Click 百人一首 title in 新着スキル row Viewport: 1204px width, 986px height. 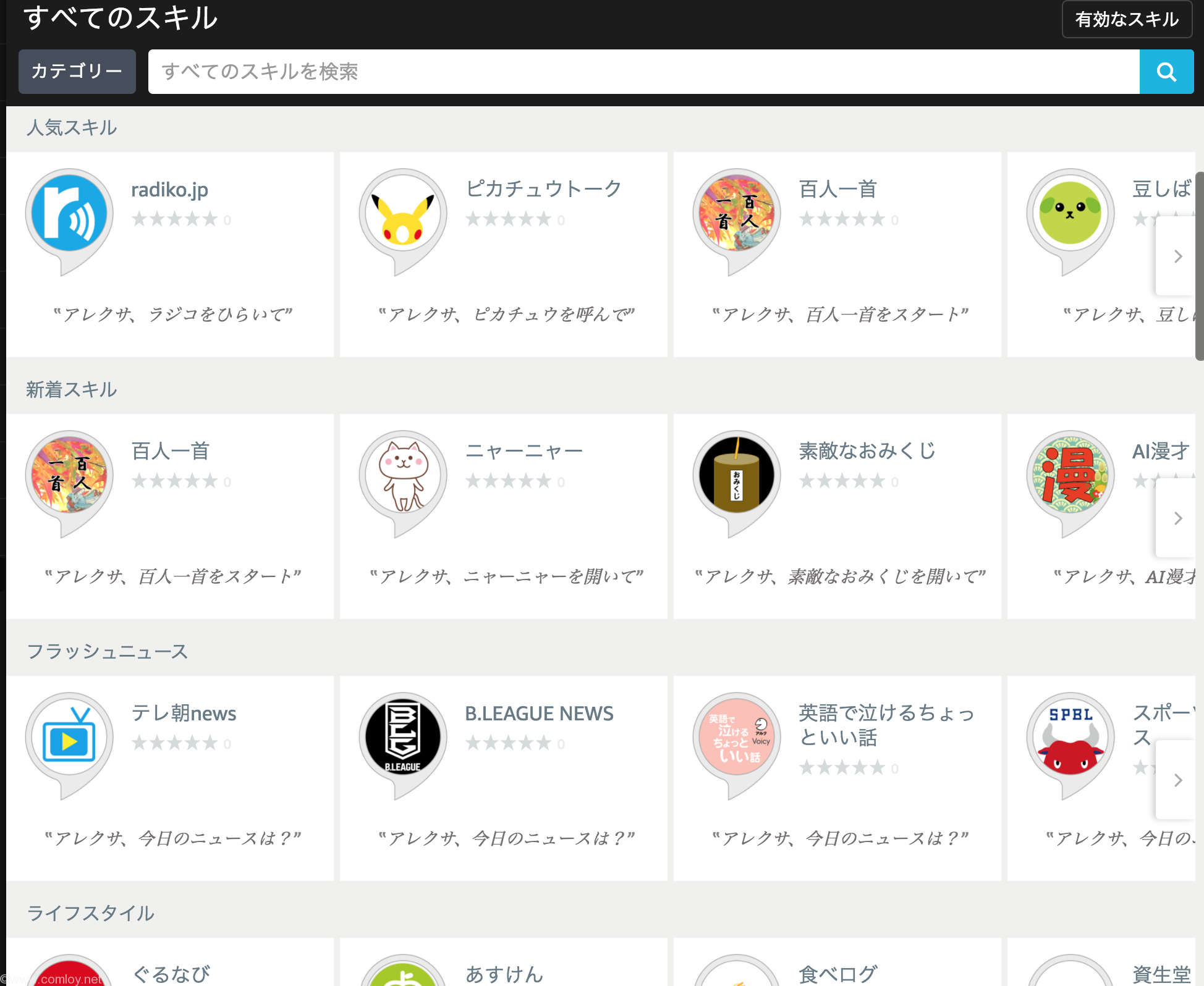coord(171,450)
